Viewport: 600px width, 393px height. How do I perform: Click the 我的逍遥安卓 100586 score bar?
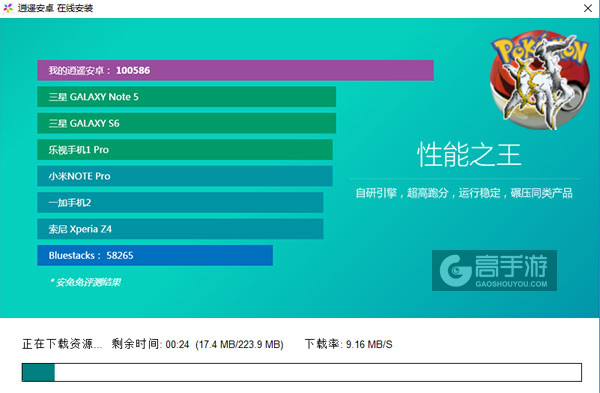pyautogui.click(x=235, y=70)
